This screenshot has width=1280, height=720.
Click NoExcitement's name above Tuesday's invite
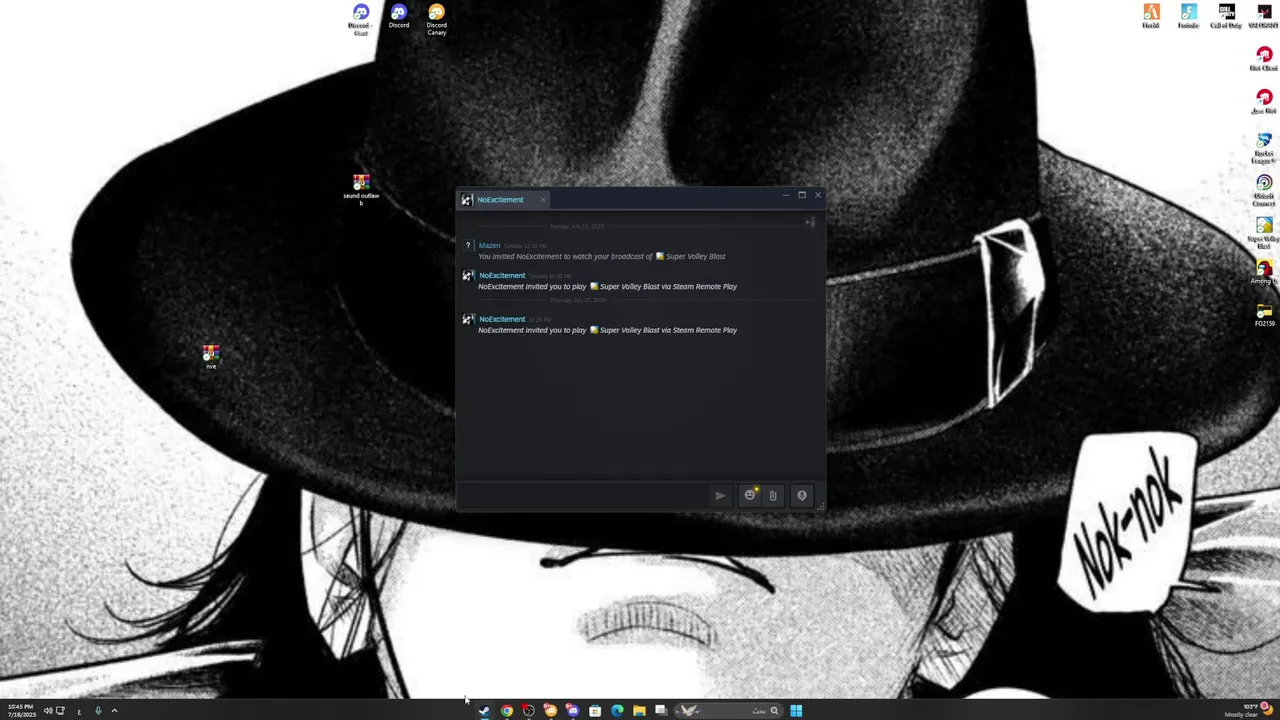[x=502, y=275]
